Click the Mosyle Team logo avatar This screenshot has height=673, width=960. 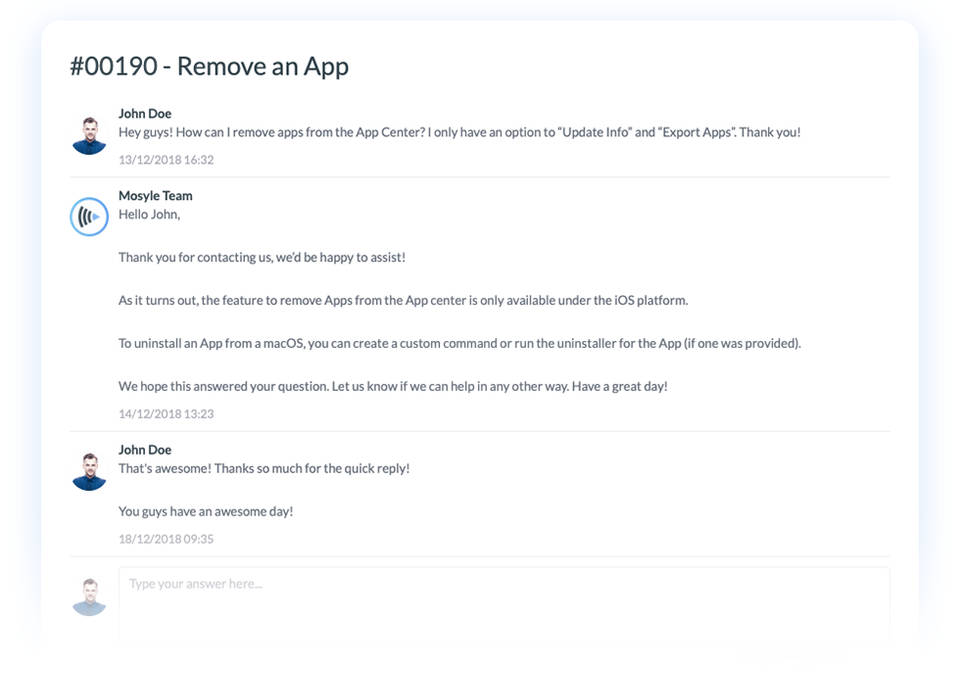tap(89, 217)
